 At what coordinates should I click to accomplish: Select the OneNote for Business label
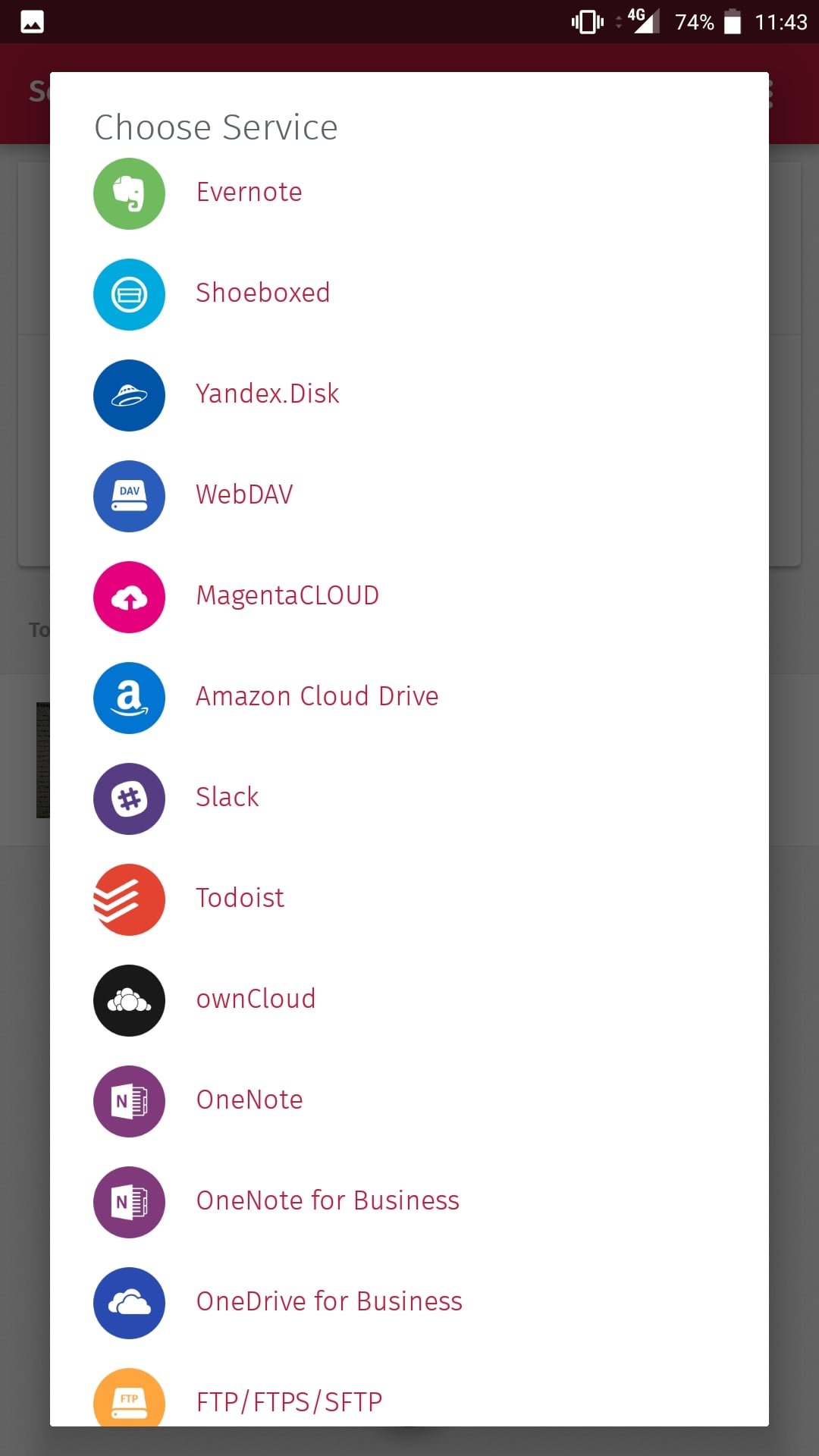click(328, 1201)
